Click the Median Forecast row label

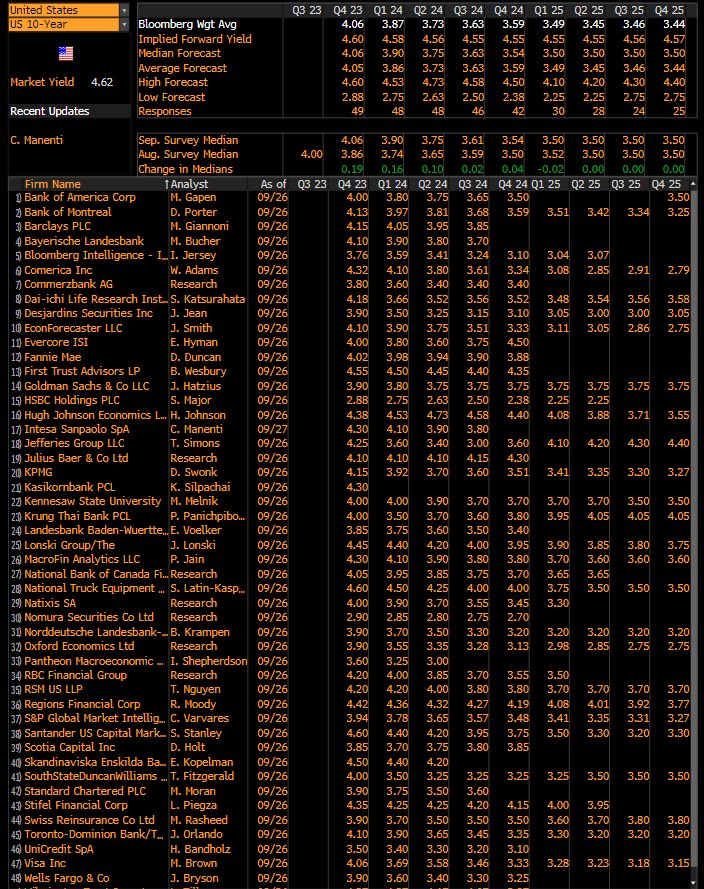point(180,53)
